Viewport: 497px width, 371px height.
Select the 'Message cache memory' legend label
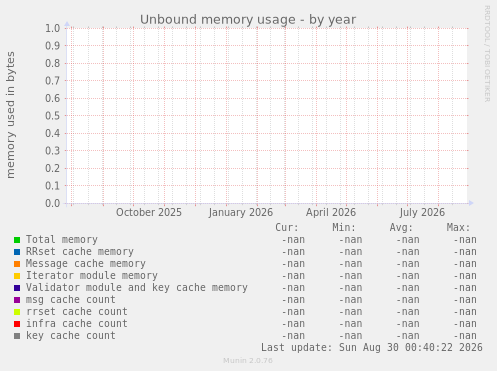86,264
